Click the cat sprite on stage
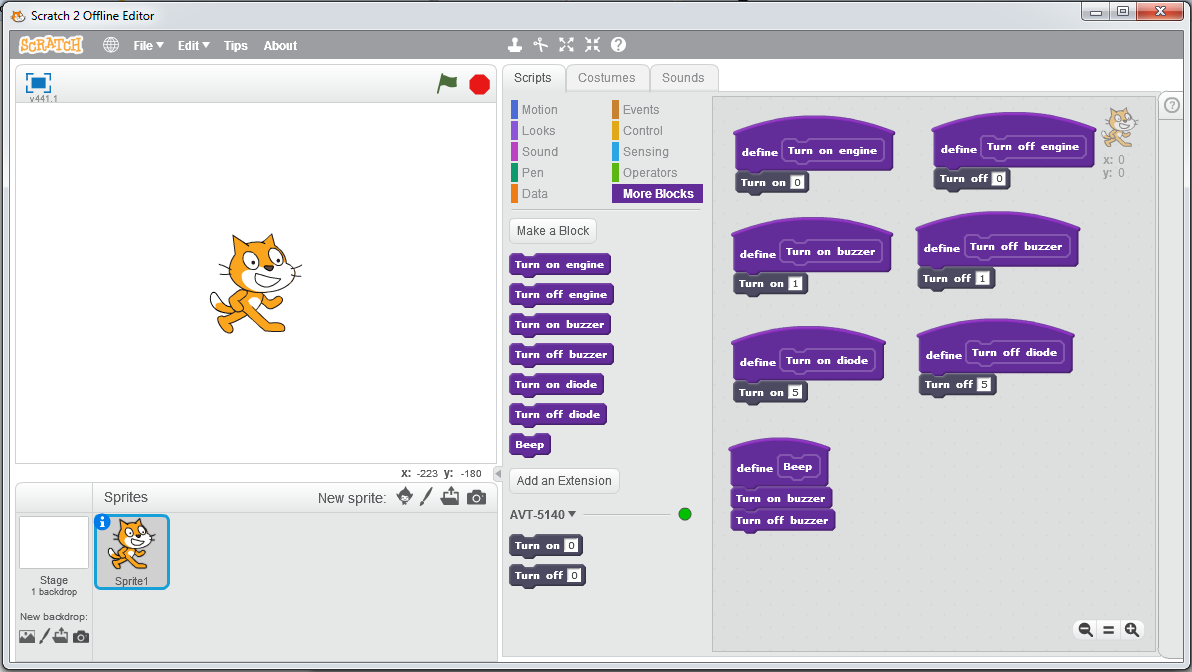Screen dimensions: 1192x672 255,283
